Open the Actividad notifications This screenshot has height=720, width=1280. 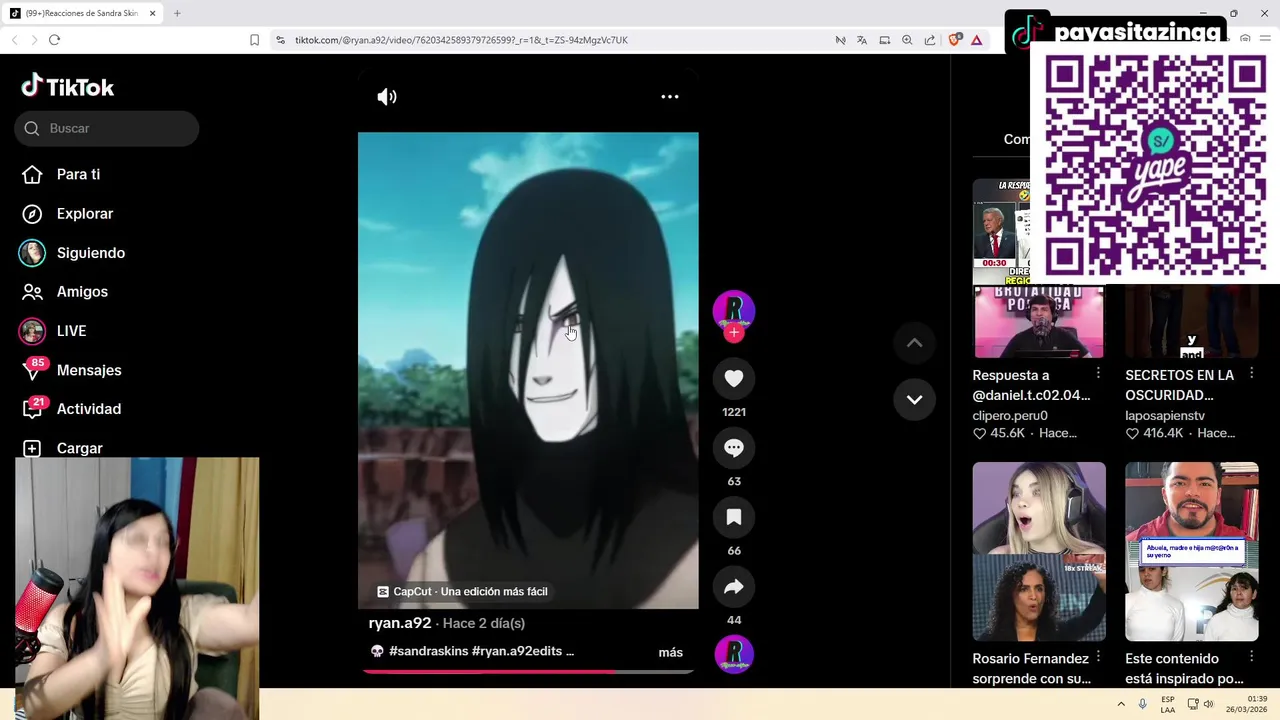click(89, 409)
